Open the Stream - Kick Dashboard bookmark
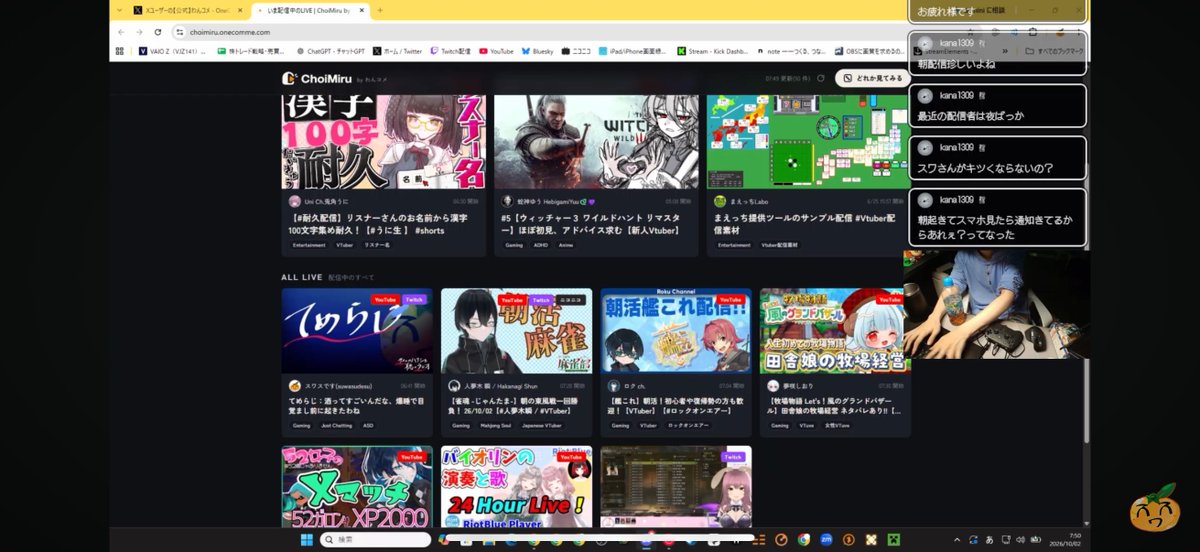This screenshot has height=552, width=1200. [712, 50]
